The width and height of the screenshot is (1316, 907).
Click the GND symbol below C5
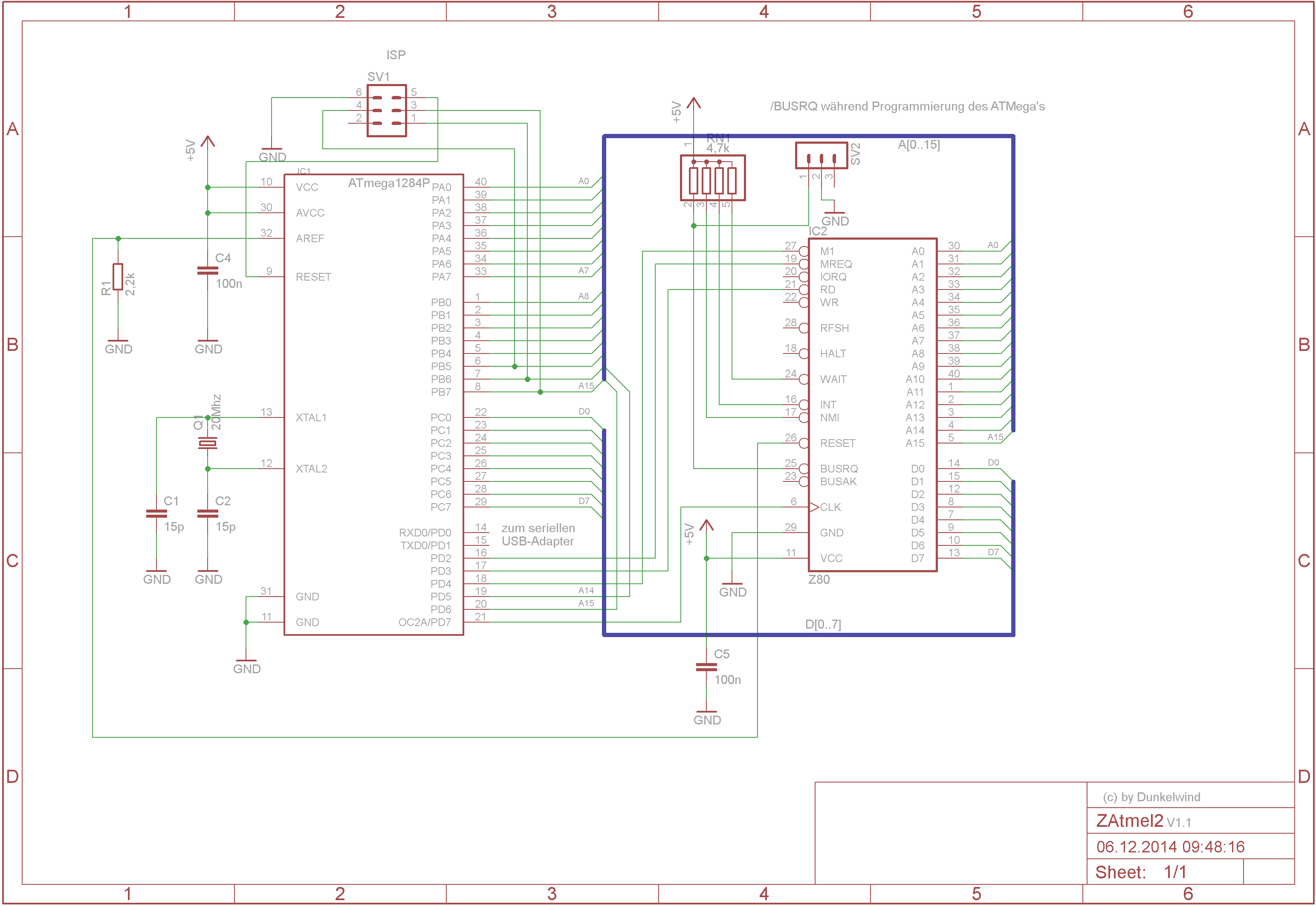pyautogui.click(x=706, y=717)
